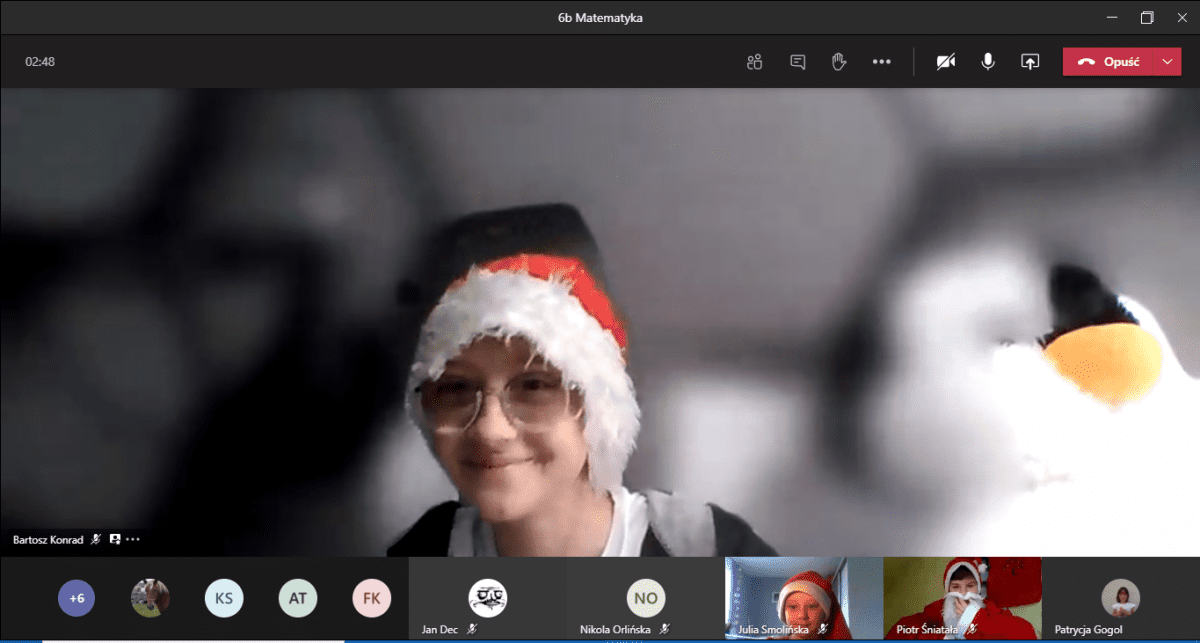Select Nikola Orlińska participant tile
Image resolution: width=1200 pixels, height=643 pixels.
(645, 599)
